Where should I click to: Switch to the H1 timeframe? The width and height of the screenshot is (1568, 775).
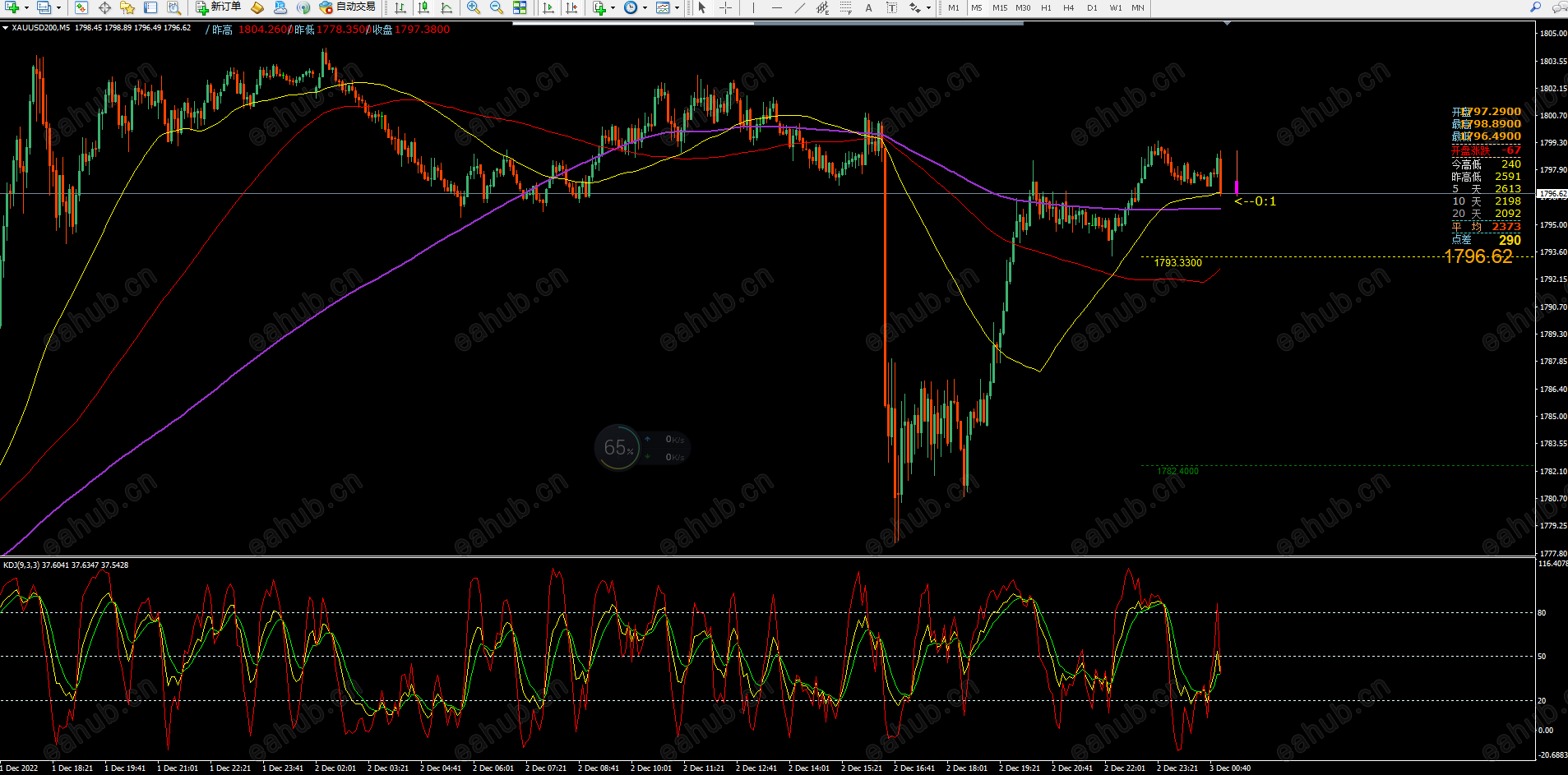point(1046,7)
